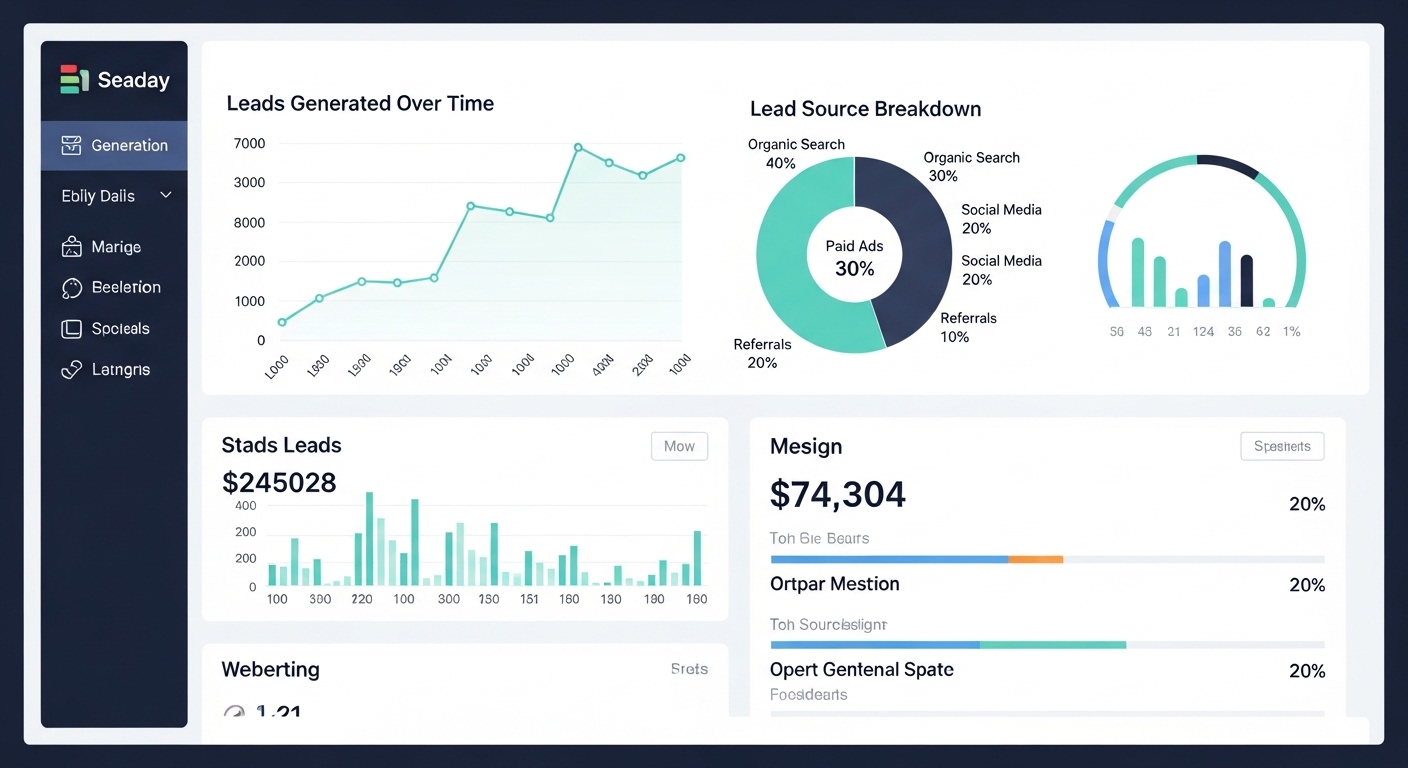Click the Spsenets button
Viewport: 1408px width, 768px height.
tap(1282, 446)
